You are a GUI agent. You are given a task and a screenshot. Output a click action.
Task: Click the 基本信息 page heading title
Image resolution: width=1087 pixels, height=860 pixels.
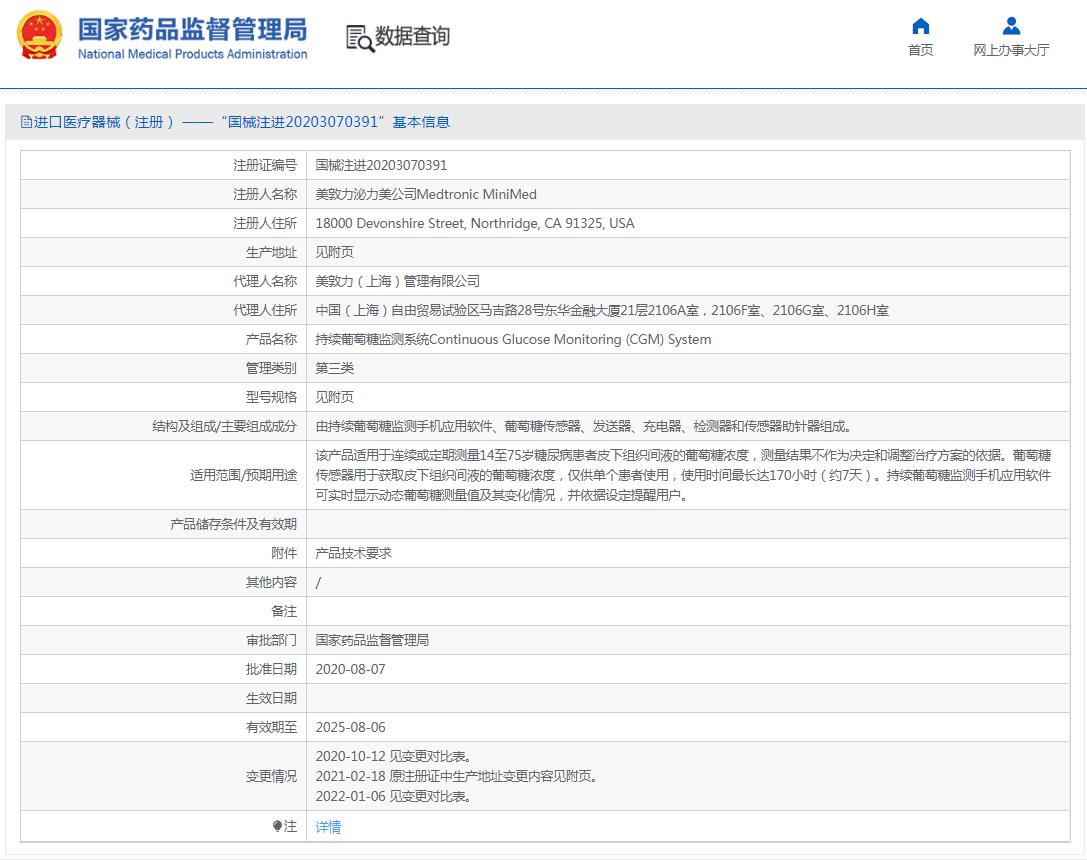coord(235,122)
